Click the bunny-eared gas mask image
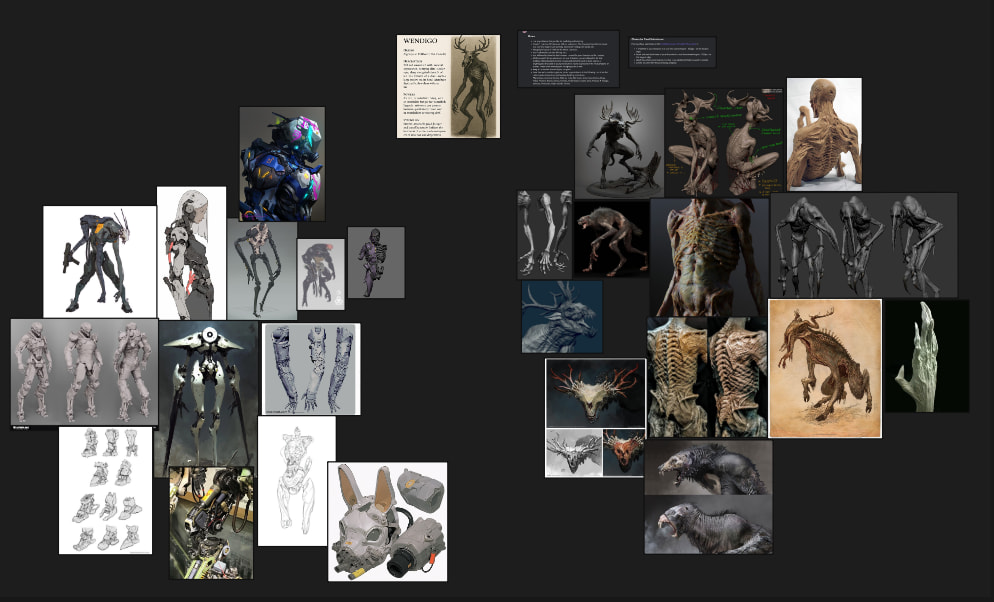Viewport: 994px width, 602px height. [387, 521]
